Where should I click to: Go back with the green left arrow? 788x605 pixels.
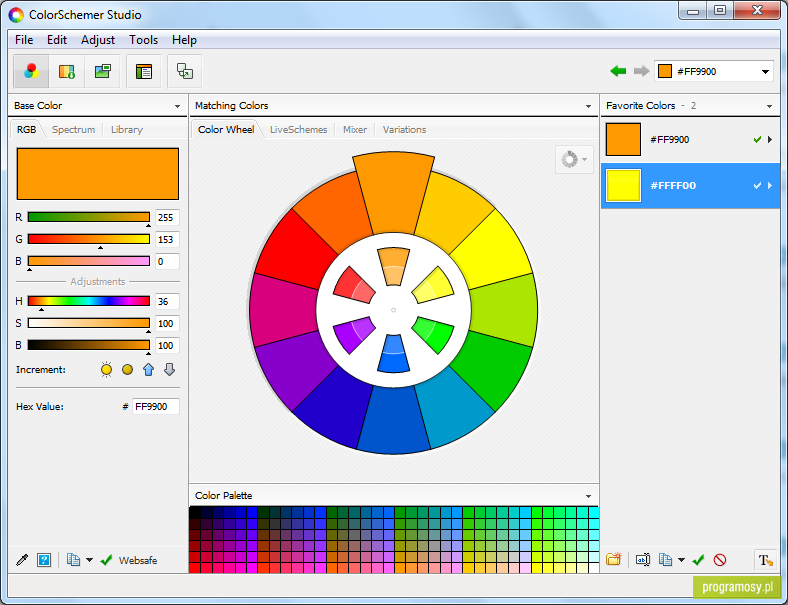click(x=618, y=71)
